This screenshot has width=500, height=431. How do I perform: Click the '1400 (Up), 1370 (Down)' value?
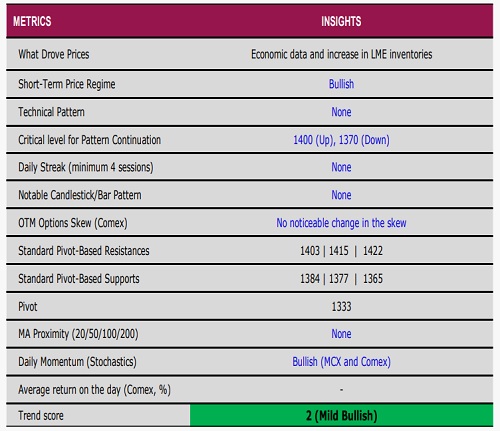point(341,140)
